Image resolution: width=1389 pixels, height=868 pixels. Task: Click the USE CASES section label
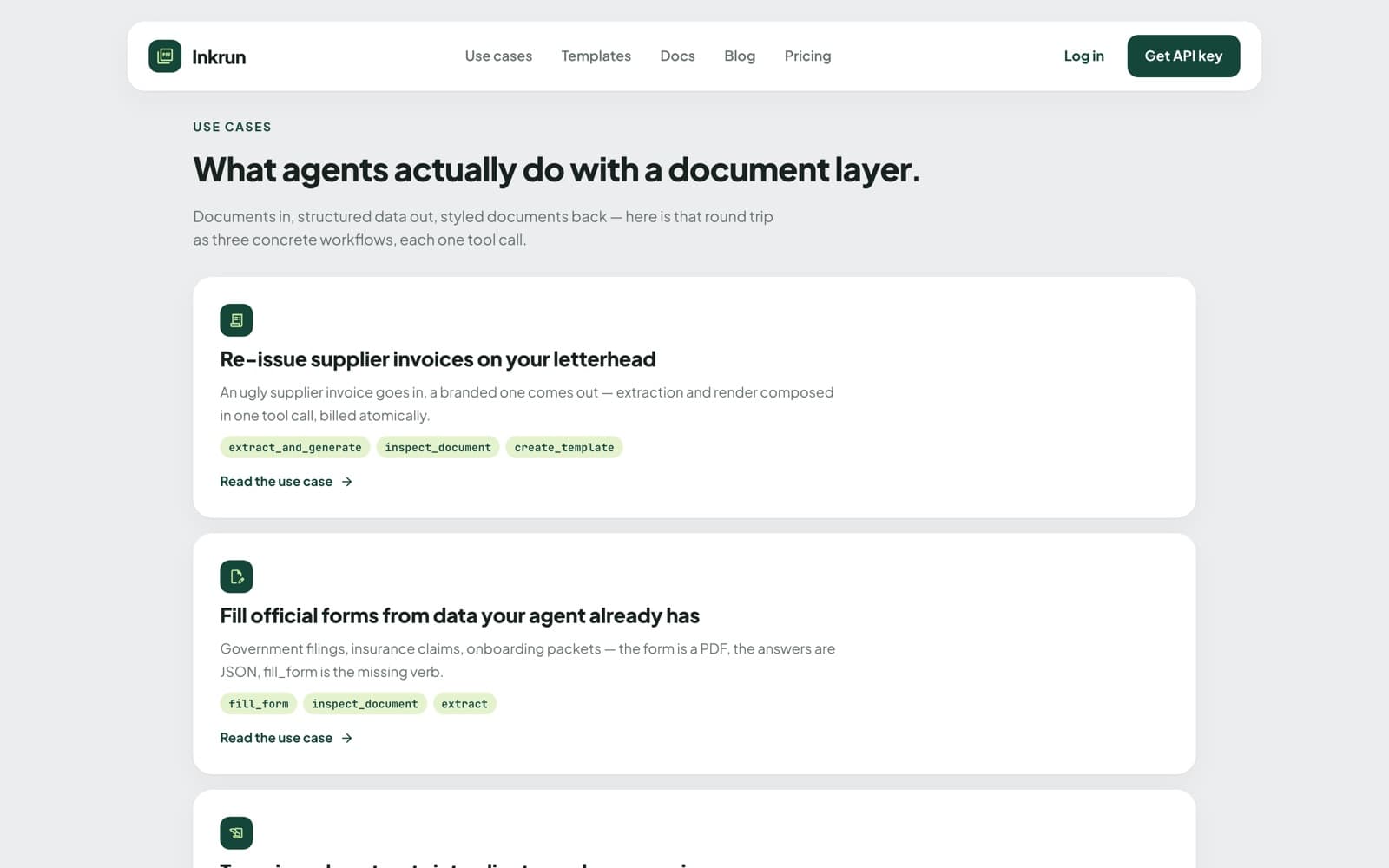tap(232, 127)
